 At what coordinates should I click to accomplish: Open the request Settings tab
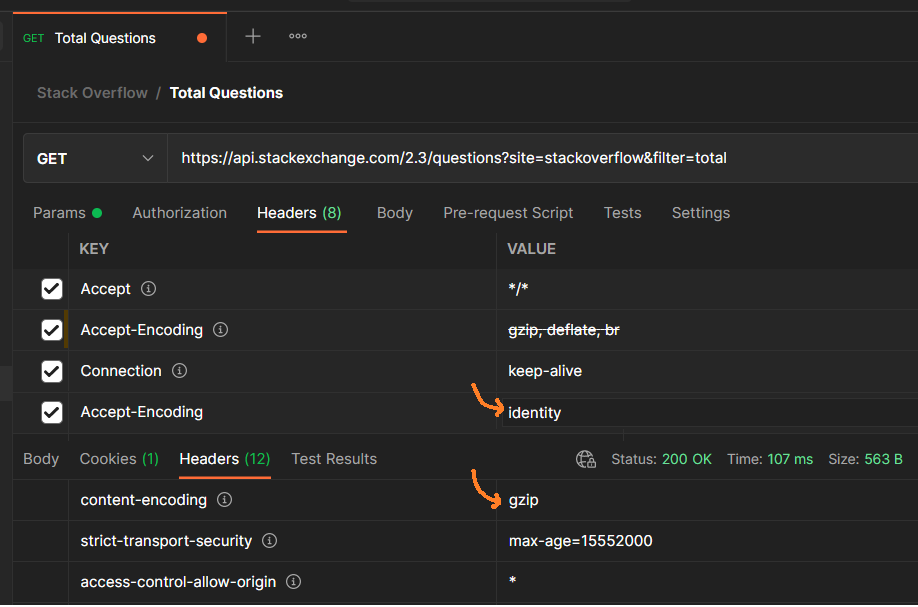point(701,212)
